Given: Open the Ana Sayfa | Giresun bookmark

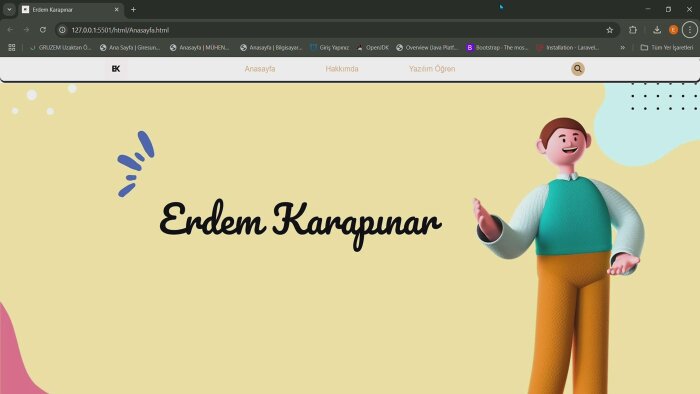Looking at the screenshot, I should [x=130, y=47].
